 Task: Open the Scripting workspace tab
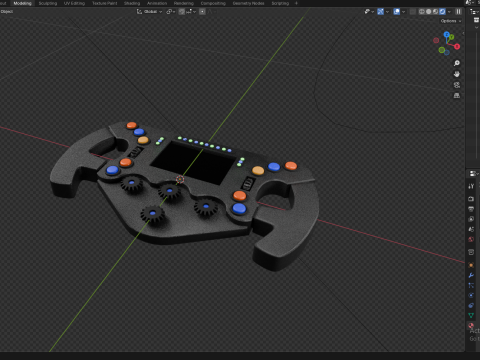point(280,3)
